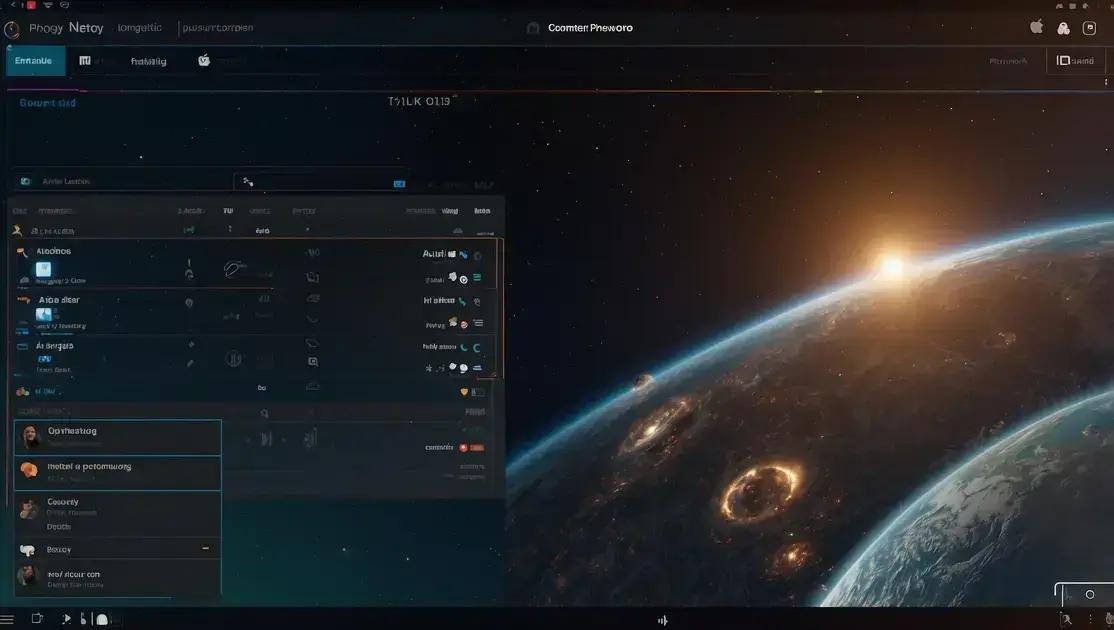Collapse the Bsxoy row with minus icon
Viewport: 1114px width, 630px height.
205,548
